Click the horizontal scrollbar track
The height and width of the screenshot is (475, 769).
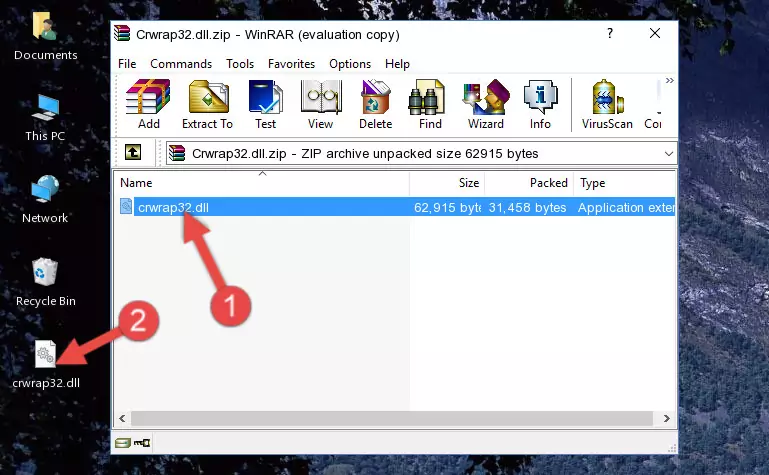[391, 419]
